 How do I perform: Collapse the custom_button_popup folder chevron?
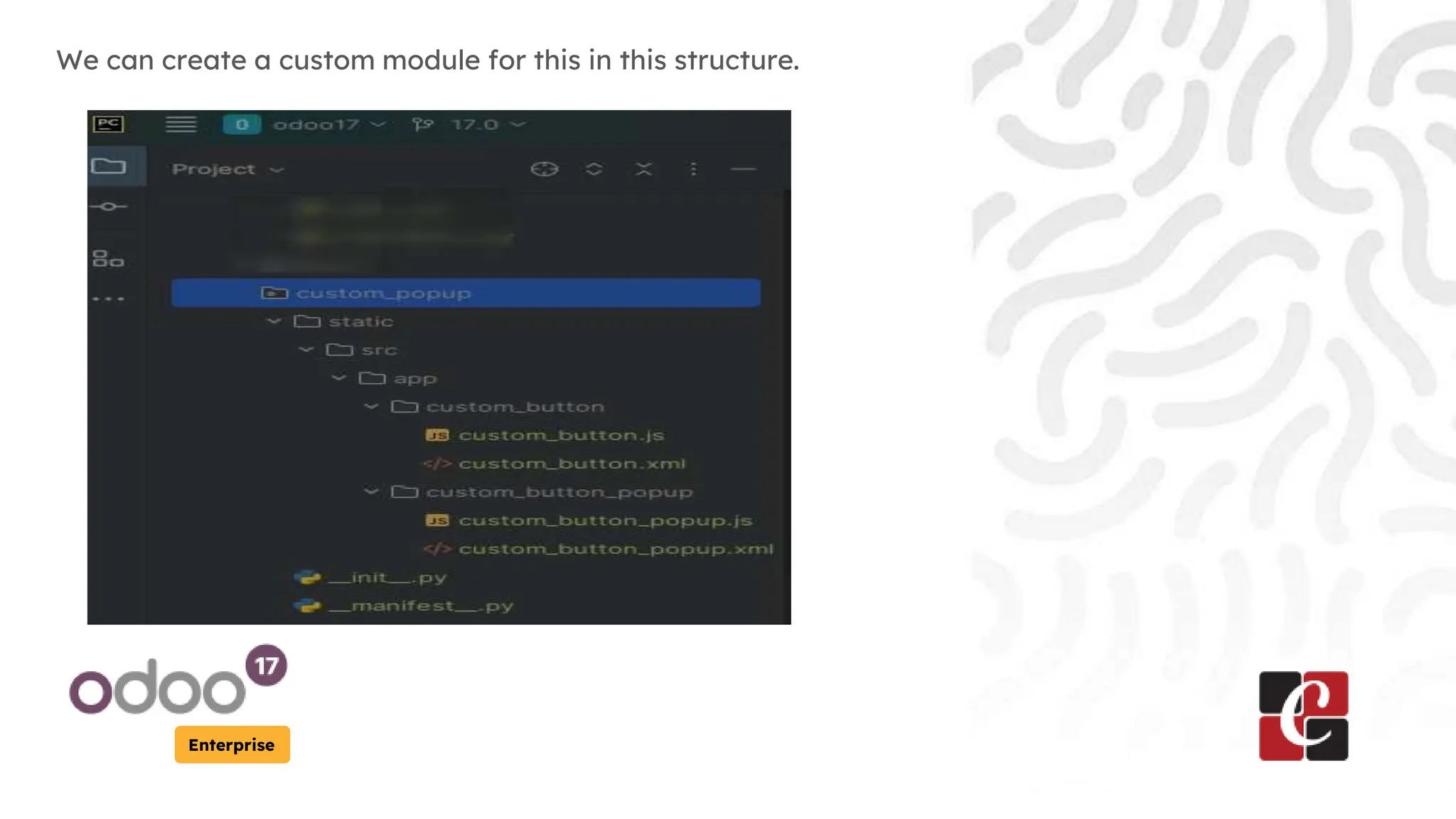371,492
